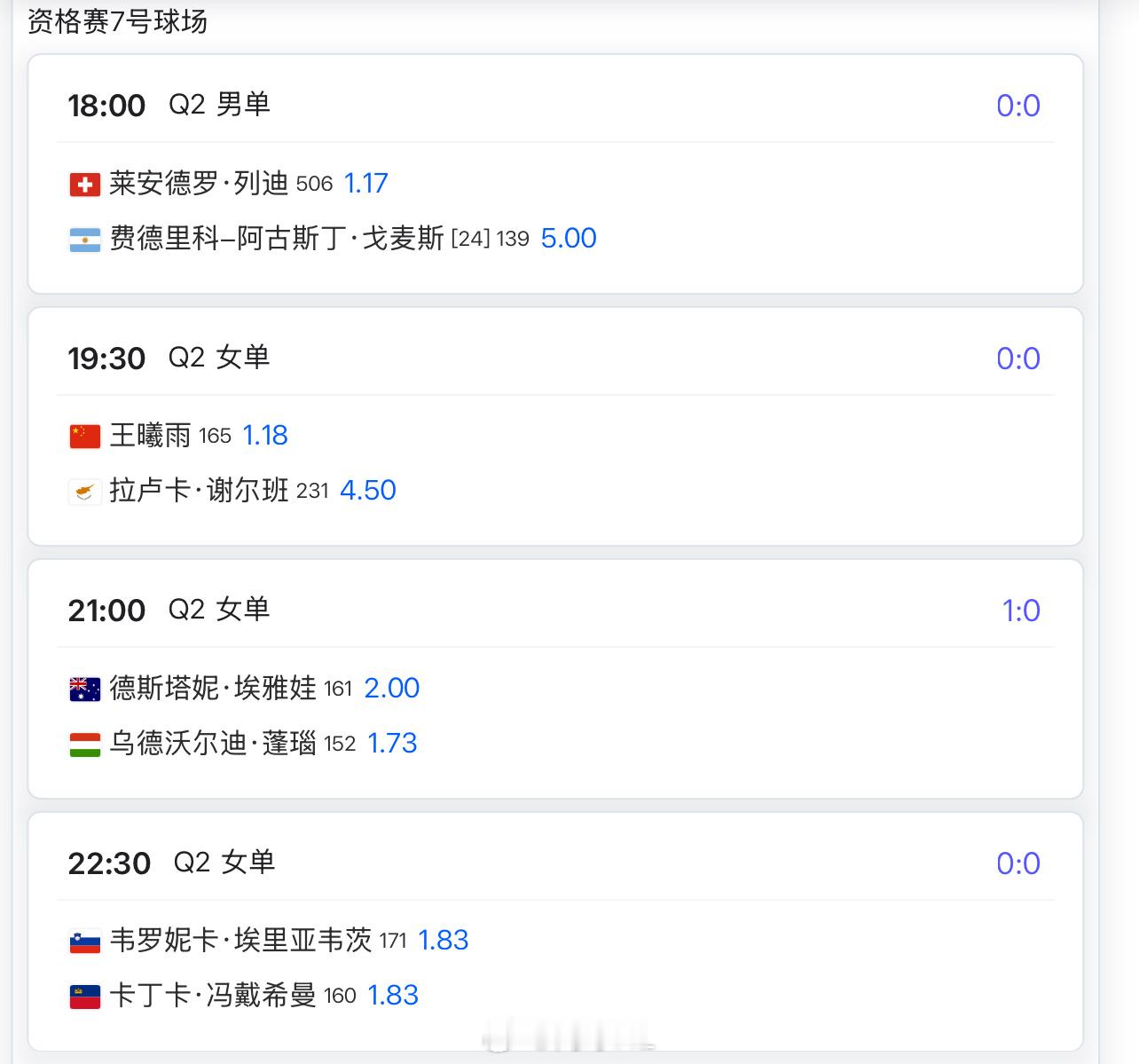Choose the 2.00 odds for 德斯塔妮·埃雅娃

tap(391, 689)
